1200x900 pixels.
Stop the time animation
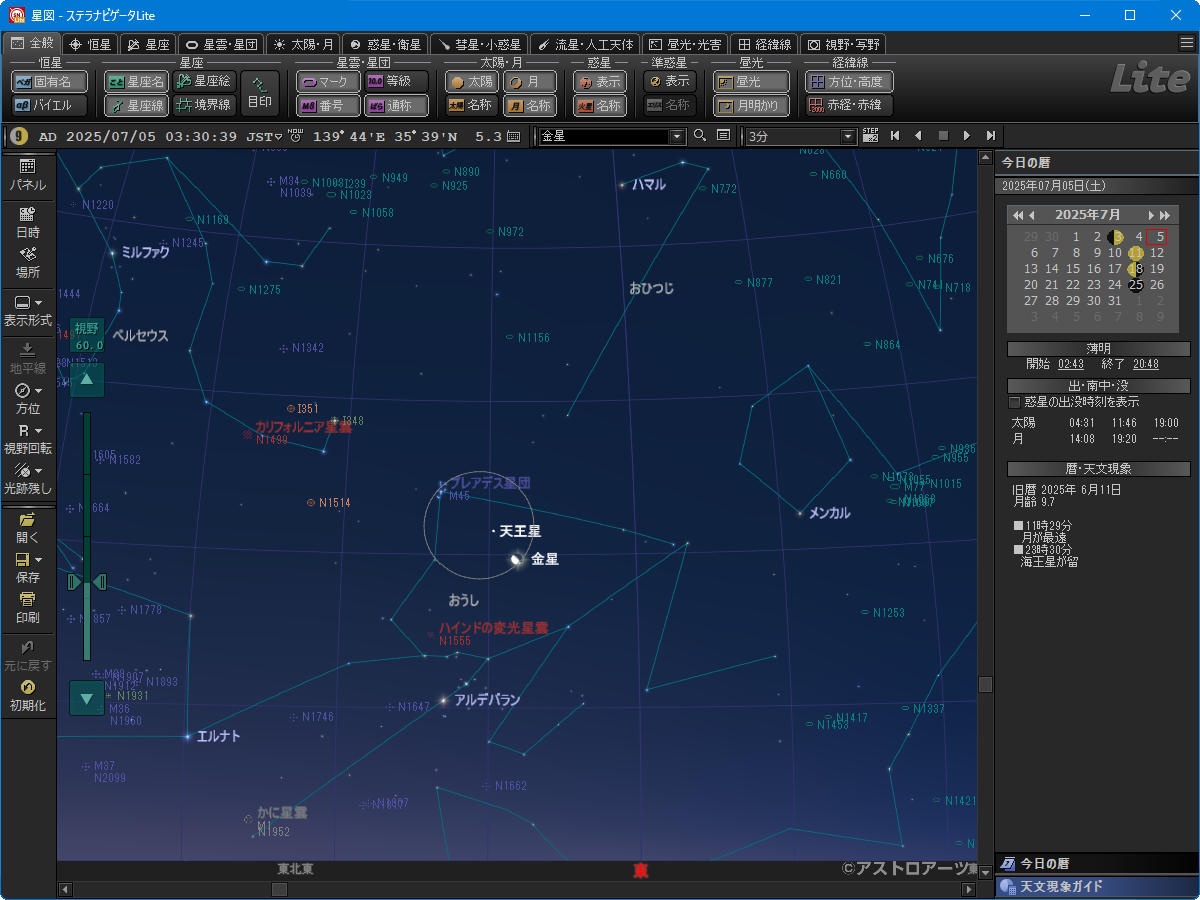[942, 136]
